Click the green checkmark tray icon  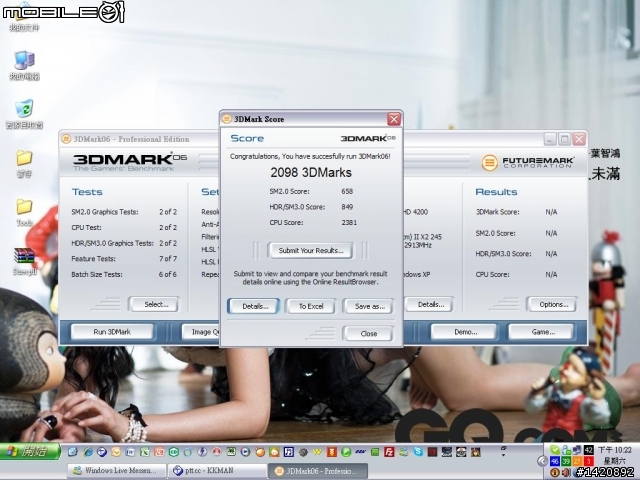point(555,450)
